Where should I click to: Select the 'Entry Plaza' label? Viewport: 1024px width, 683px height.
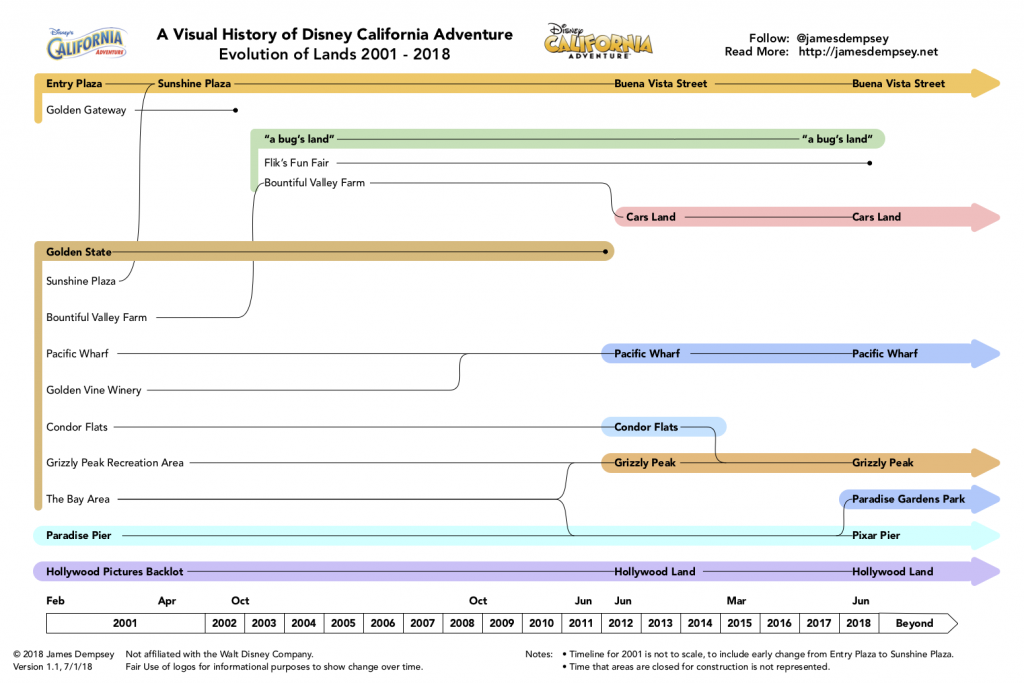(74, 84)
